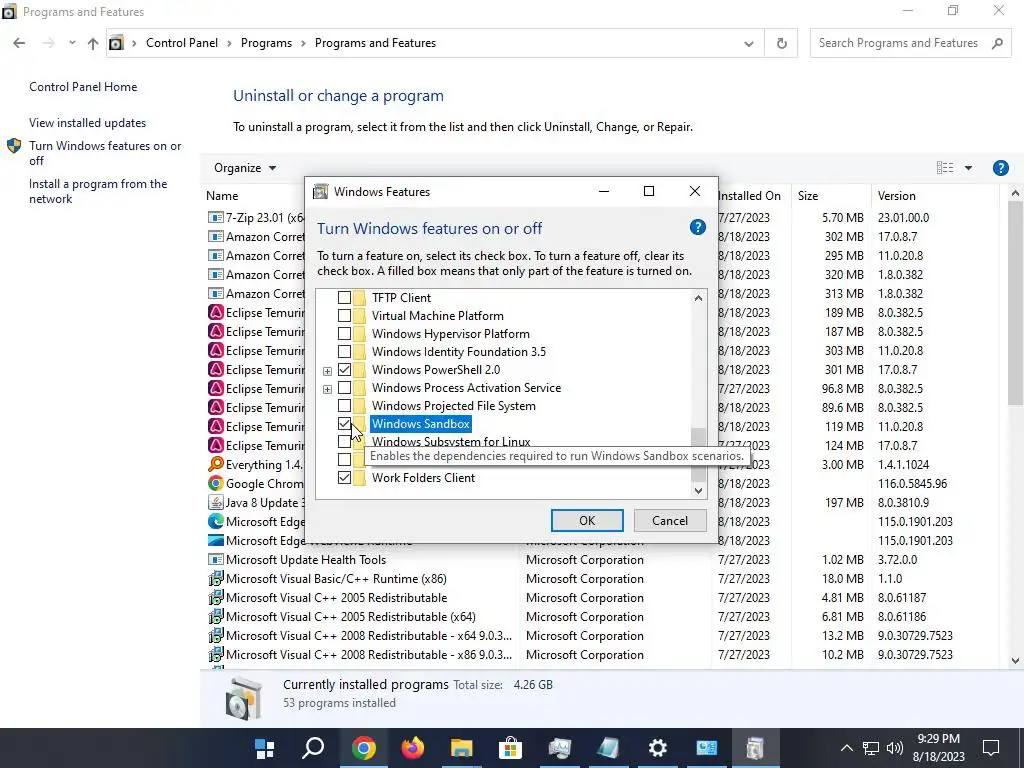Viewport: 1024px width, 768px height.
Task: Open File Explorer from taskbar
Action: (x=461, y=748)
